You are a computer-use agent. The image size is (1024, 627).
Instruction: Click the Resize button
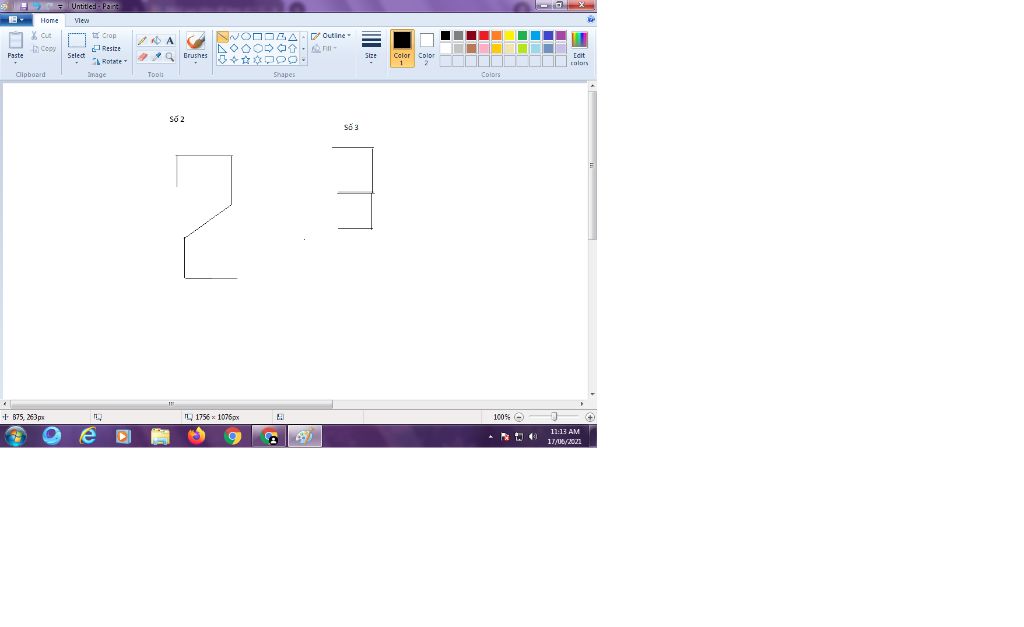pyautogui.click(x=107, y=48)
